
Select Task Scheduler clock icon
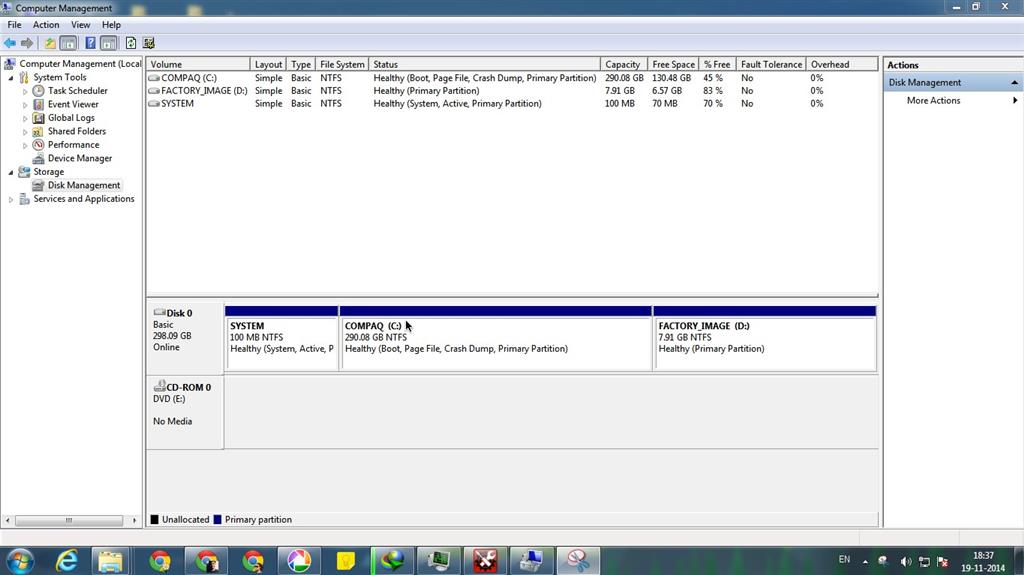38,91
